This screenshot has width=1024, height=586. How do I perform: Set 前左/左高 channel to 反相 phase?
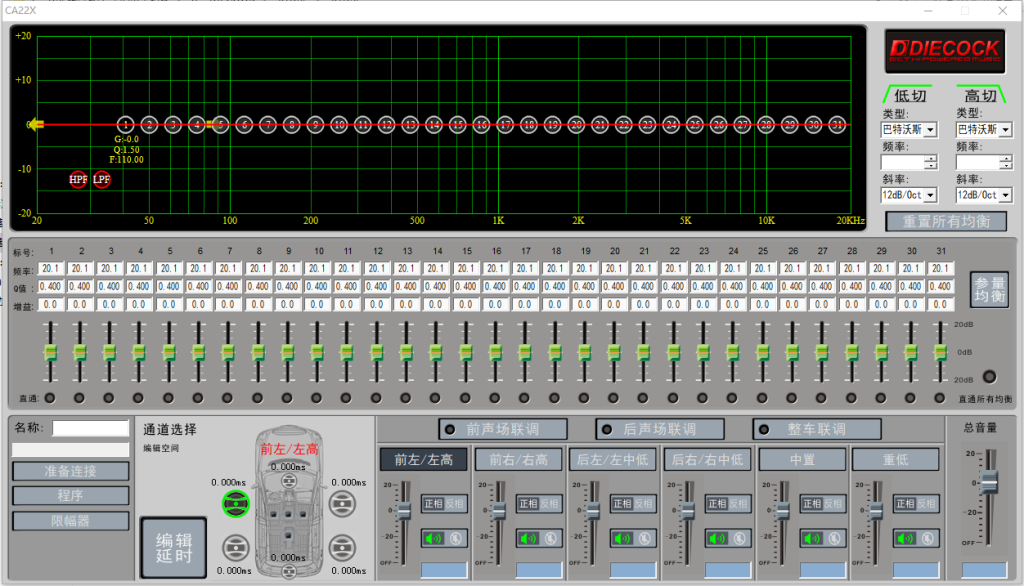(455, 504)
